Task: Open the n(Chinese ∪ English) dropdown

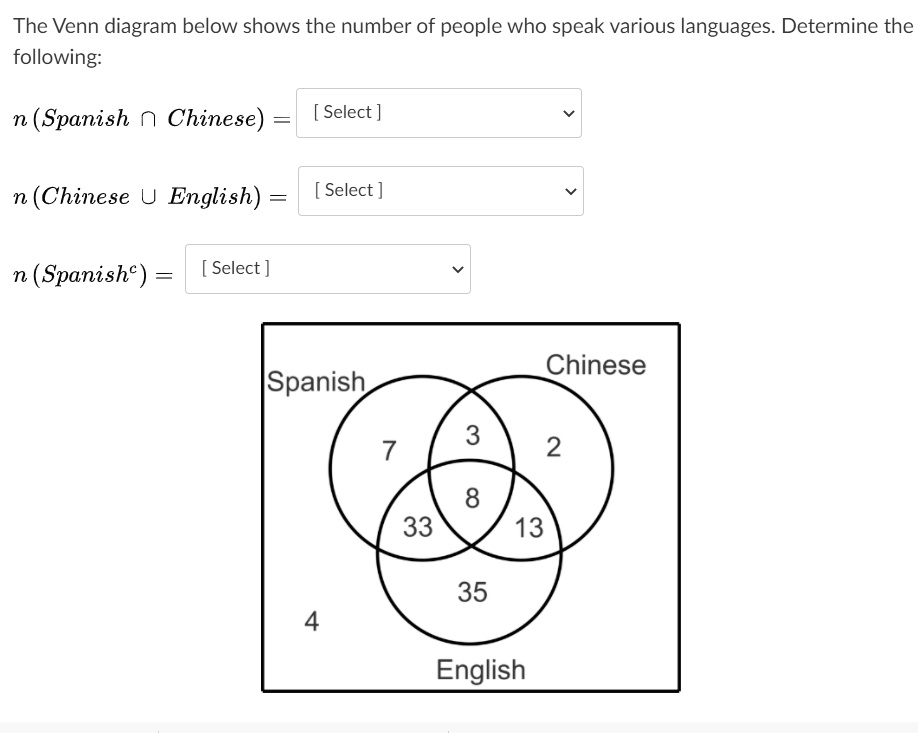Action: [x=440, y=190]
